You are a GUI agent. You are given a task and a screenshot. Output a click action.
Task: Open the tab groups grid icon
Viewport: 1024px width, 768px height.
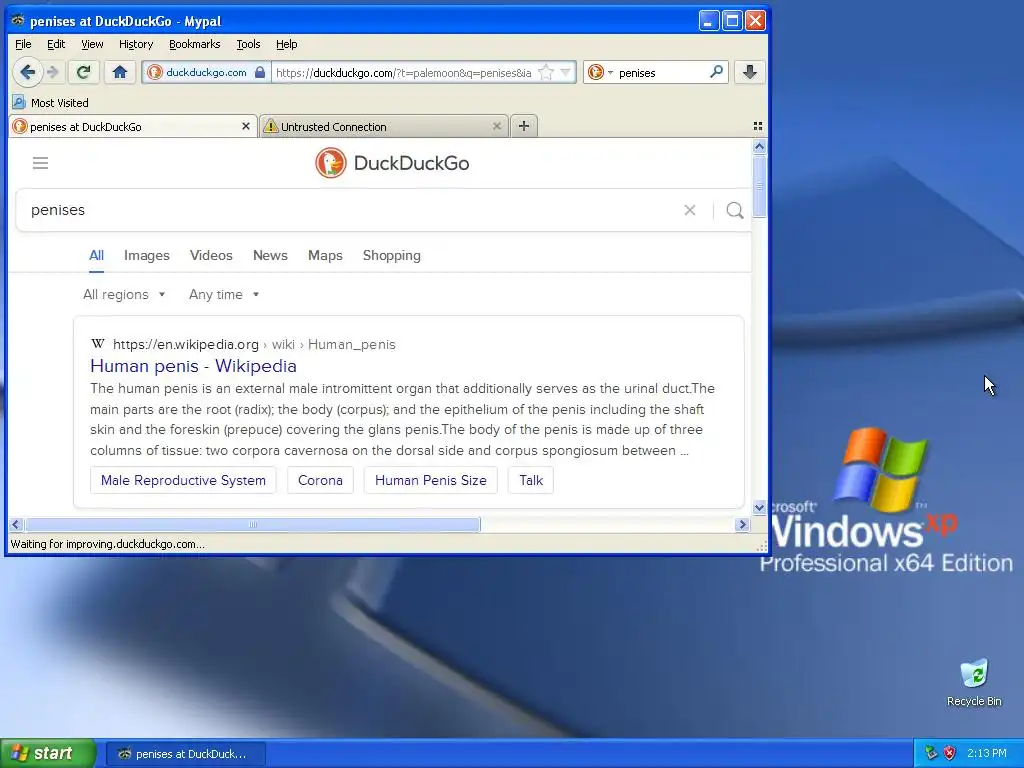pyautogui.click(x=758, y=126)
